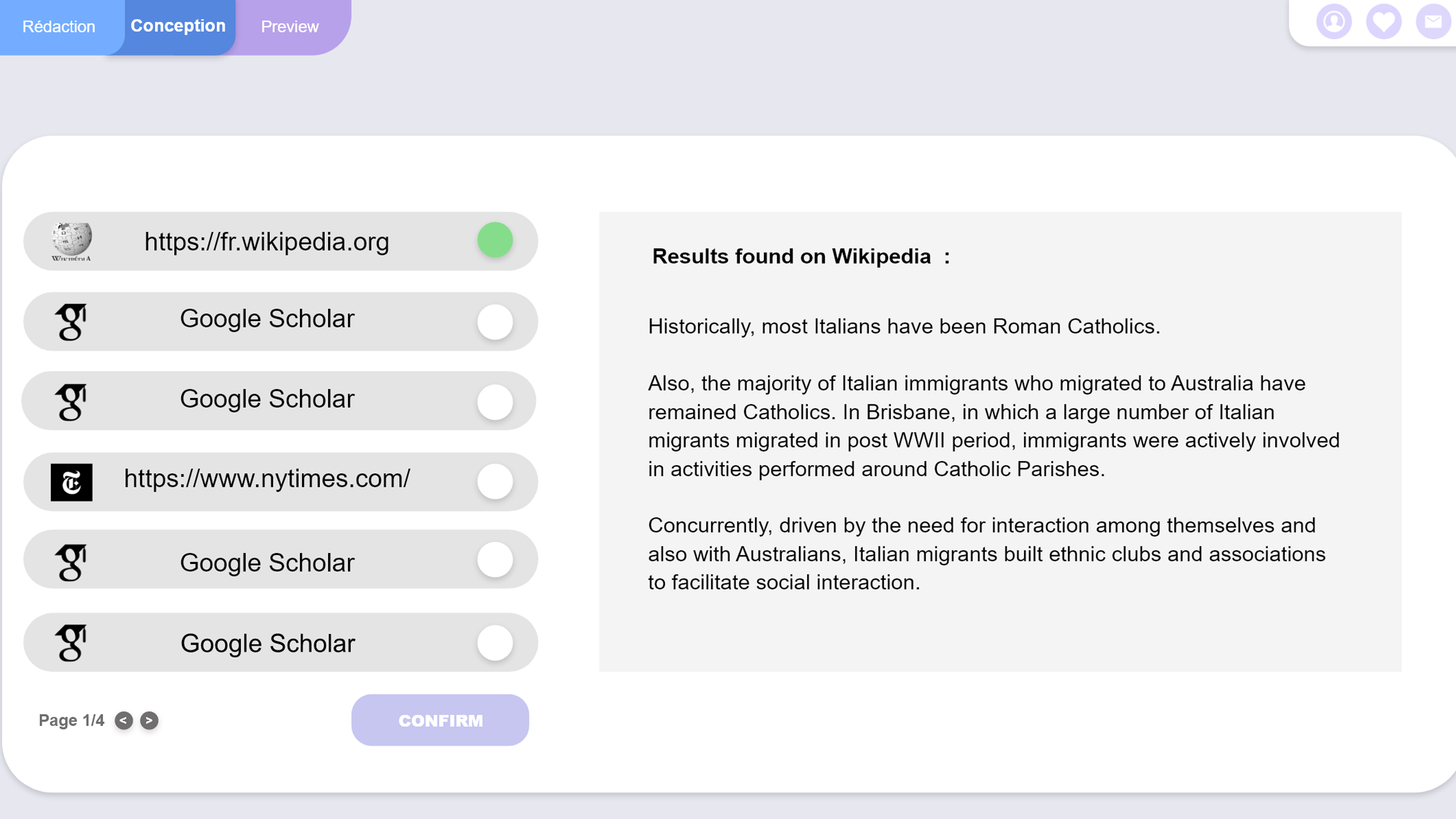
Task: Enable the Google Scholar toggle just above the nytimes row
Action: pyautogui.click(x=495, y=402)
